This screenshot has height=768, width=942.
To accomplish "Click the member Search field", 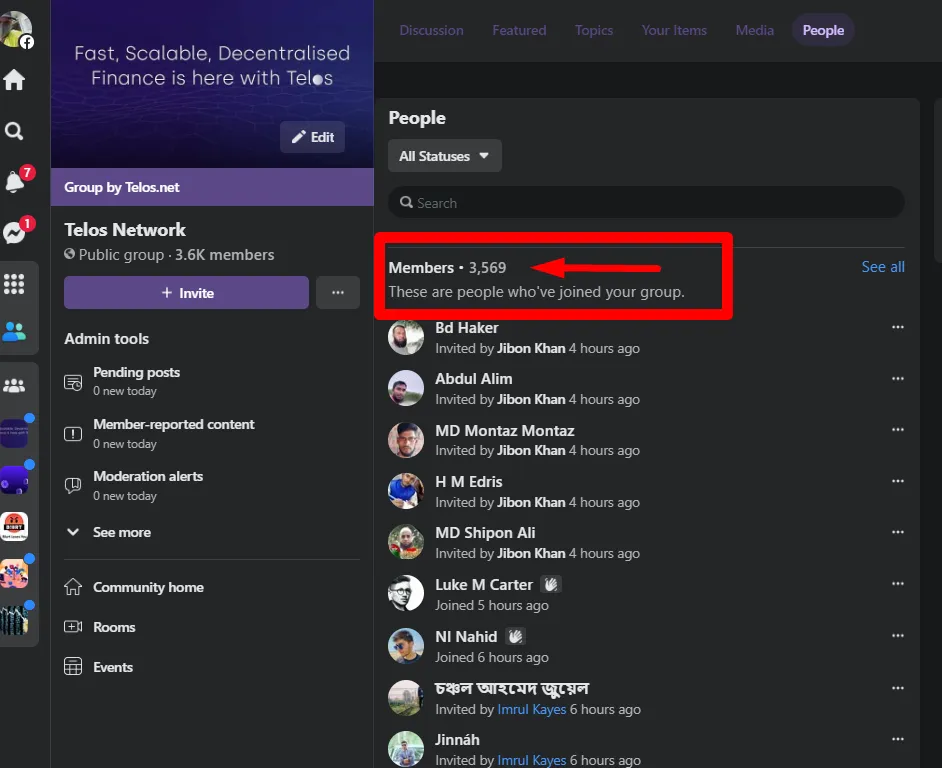I will coord(646,203).
